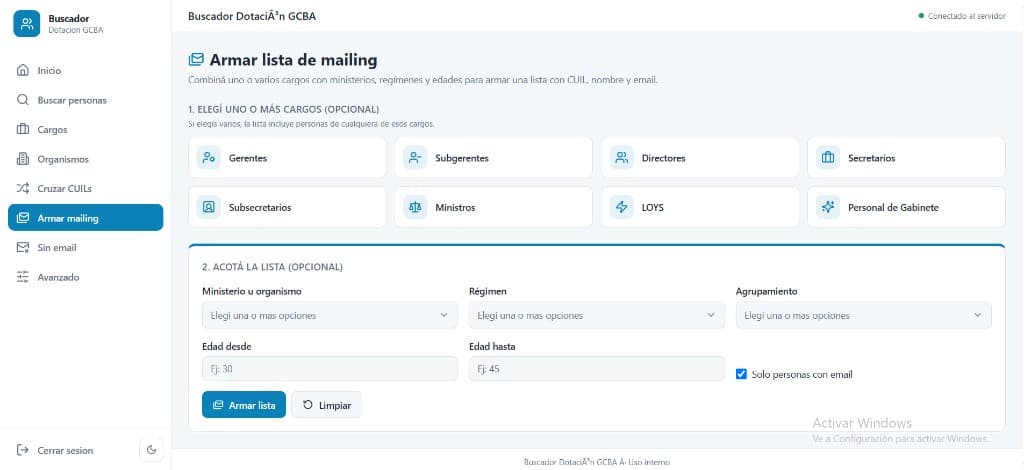This screenshot has height=470, width=1024.
Task: Click the refresh icon in the Limpiar button
Action: tap(308, 405)
